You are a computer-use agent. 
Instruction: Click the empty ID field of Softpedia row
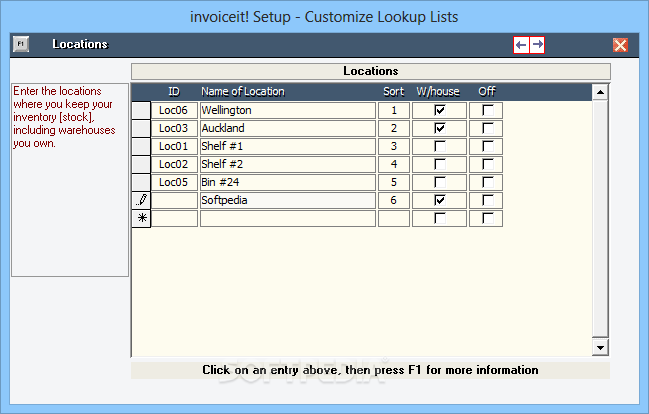(174, 200)
